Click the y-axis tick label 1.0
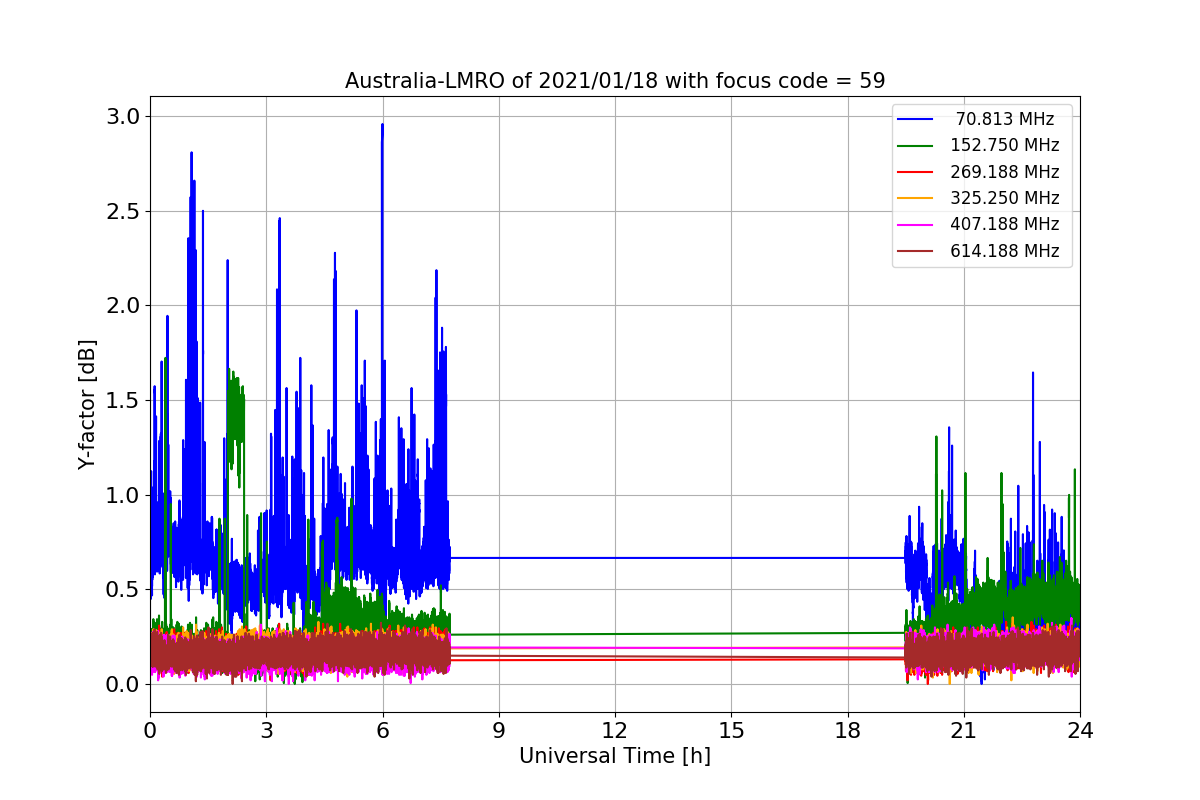The width and height of the screenshot is (1200, 800). coord(124,495)
